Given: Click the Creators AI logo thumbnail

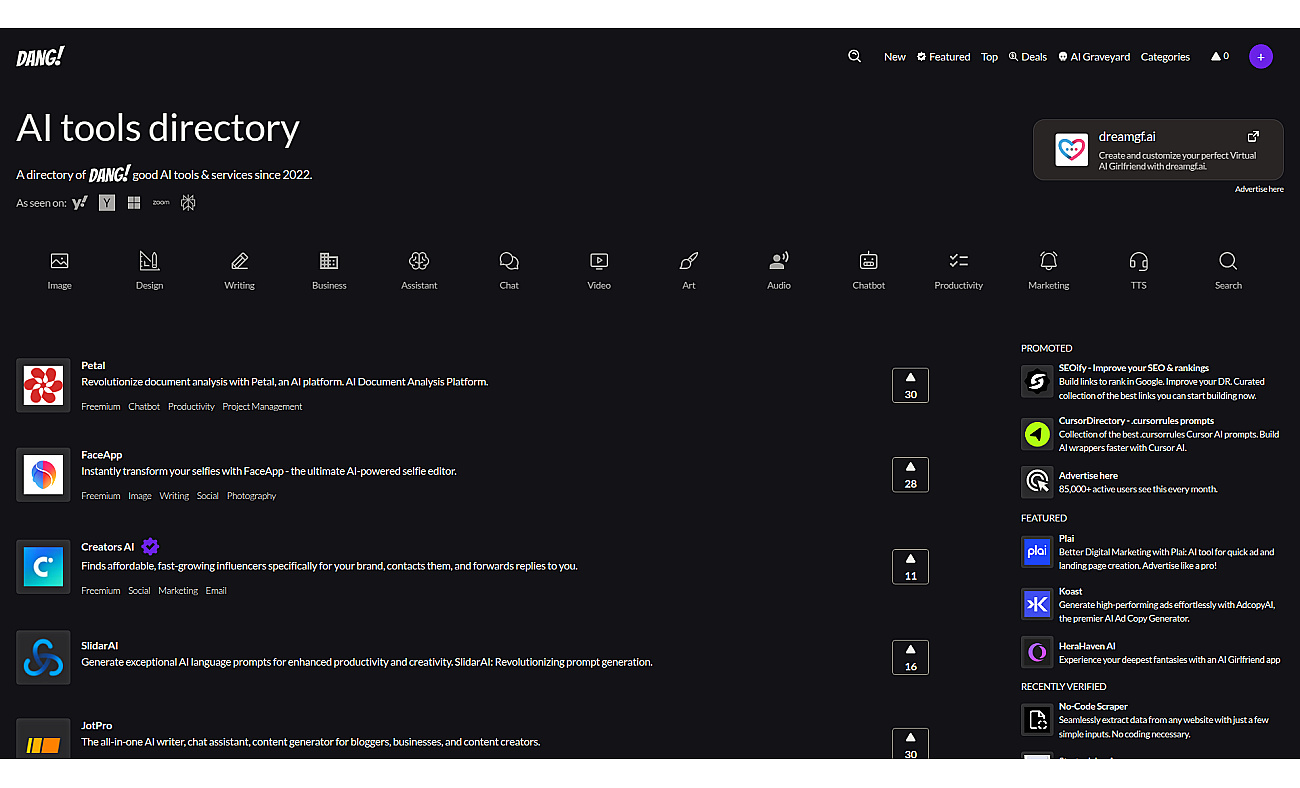Looking at the screenshot, I should click(43, 567).
